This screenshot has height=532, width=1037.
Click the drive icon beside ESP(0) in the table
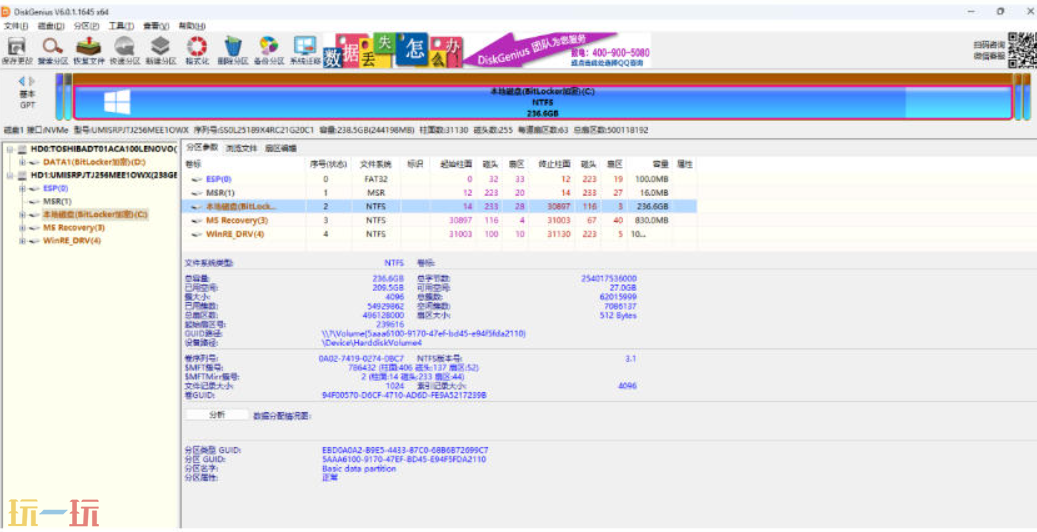coord(196,179)
